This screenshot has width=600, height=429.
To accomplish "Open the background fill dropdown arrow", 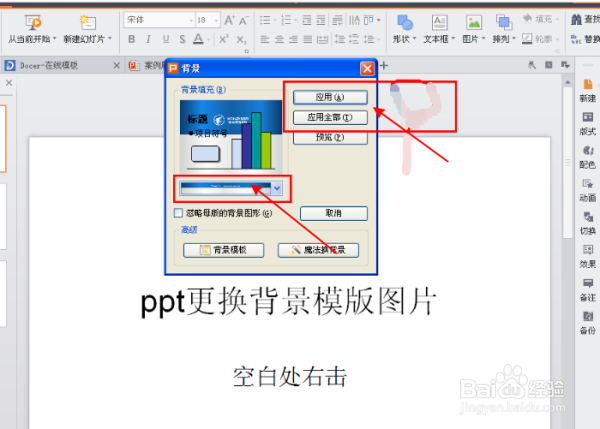I will [x=277, y=188].
